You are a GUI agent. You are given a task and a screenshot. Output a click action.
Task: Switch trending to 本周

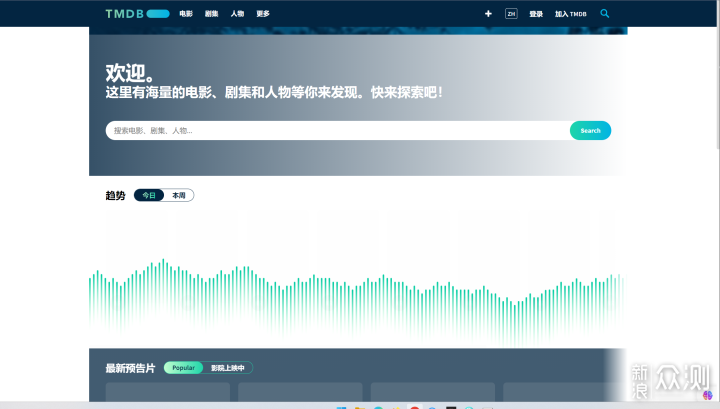click(x=179, y=195)
